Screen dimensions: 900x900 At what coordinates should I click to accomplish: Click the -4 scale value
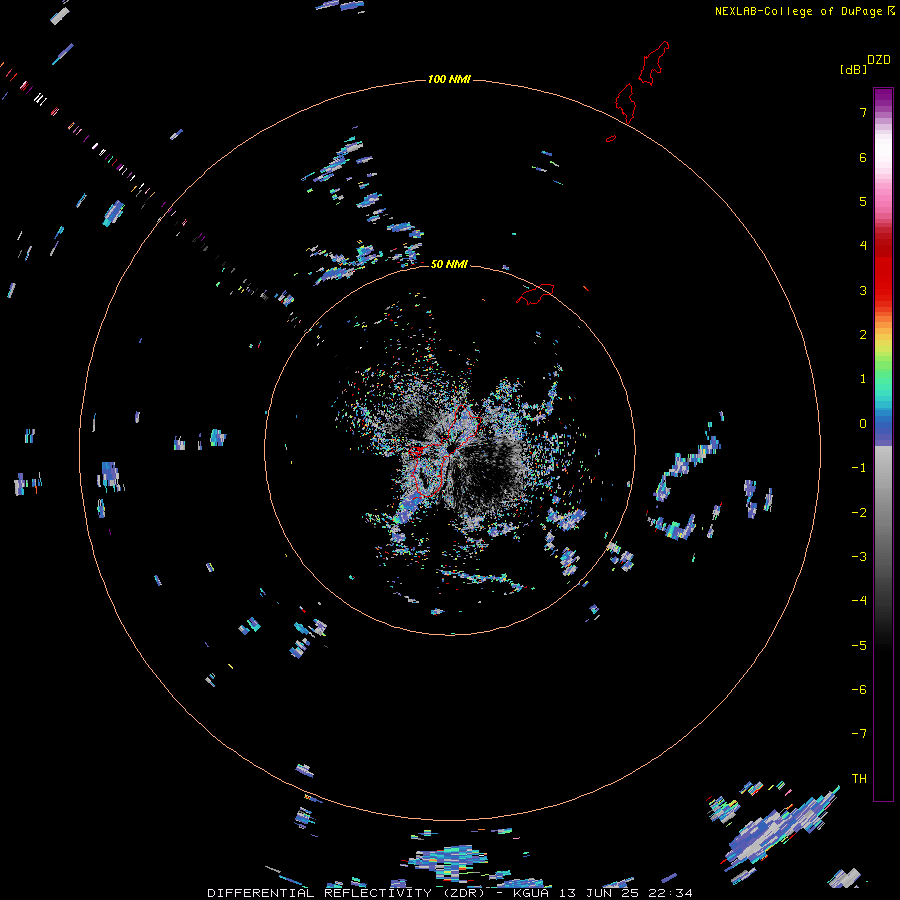click(859, 601)
